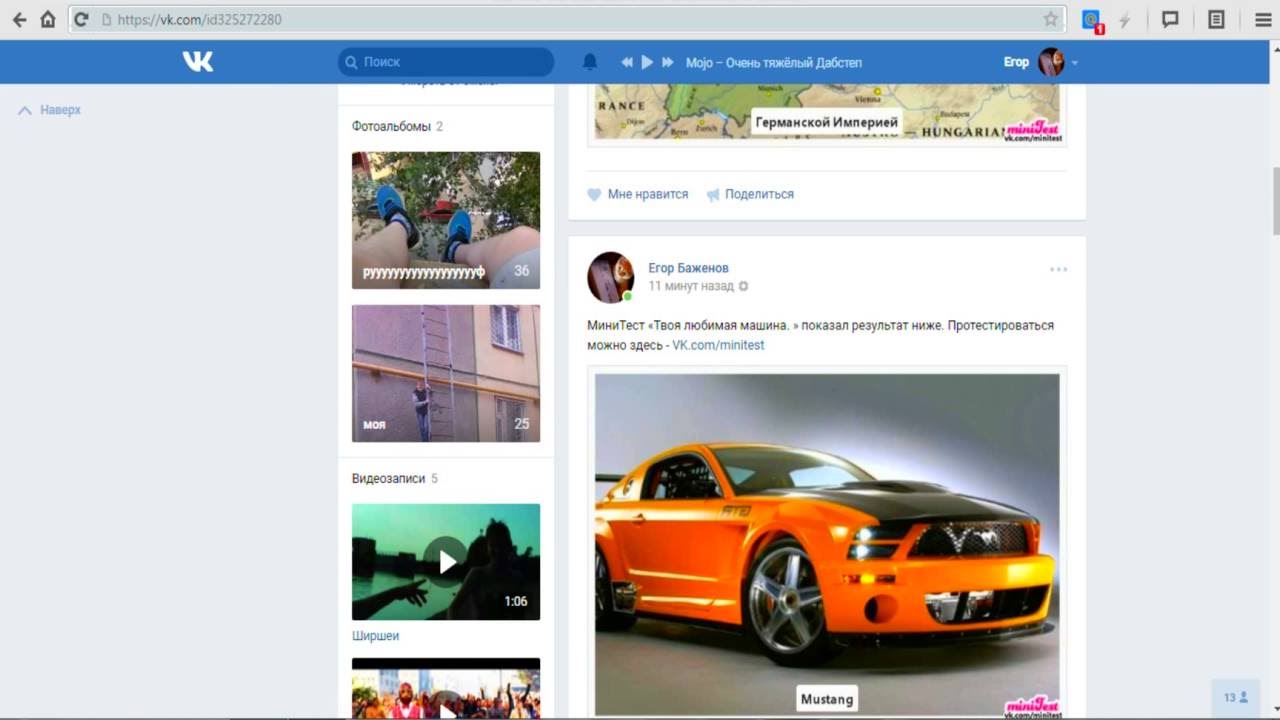1280x720 pixels.
Task: Open the browser hamburger menu
Action: tap(1263, 19)
